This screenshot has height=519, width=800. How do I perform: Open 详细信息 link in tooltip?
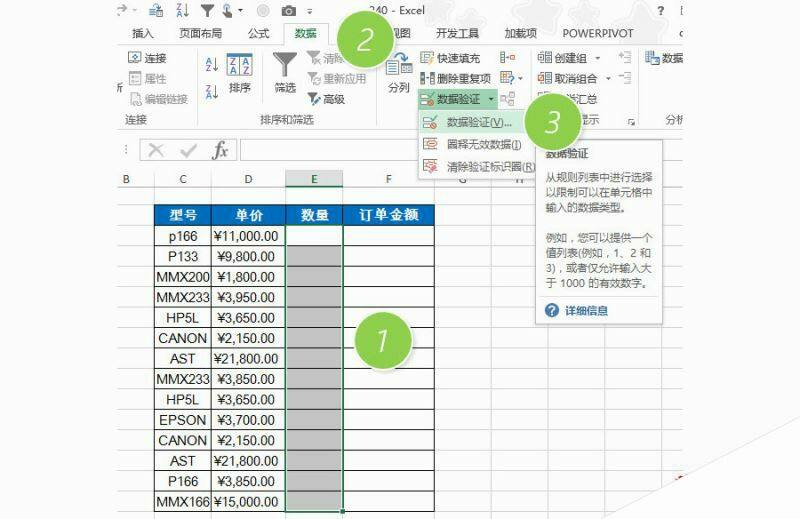click(586, 310)
